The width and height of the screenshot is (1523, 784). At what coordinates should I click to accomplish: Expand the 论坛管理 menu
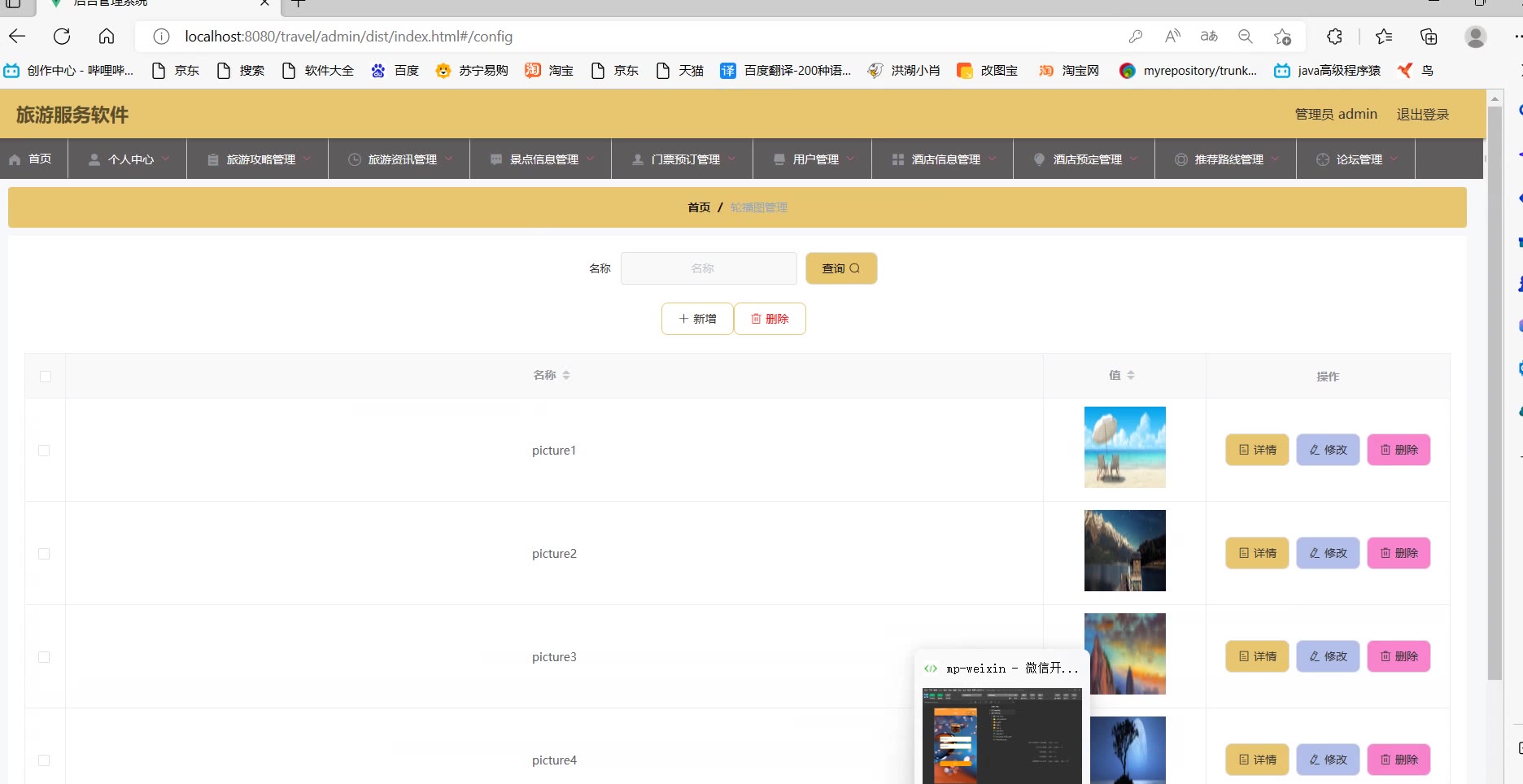pos(1356,159)
